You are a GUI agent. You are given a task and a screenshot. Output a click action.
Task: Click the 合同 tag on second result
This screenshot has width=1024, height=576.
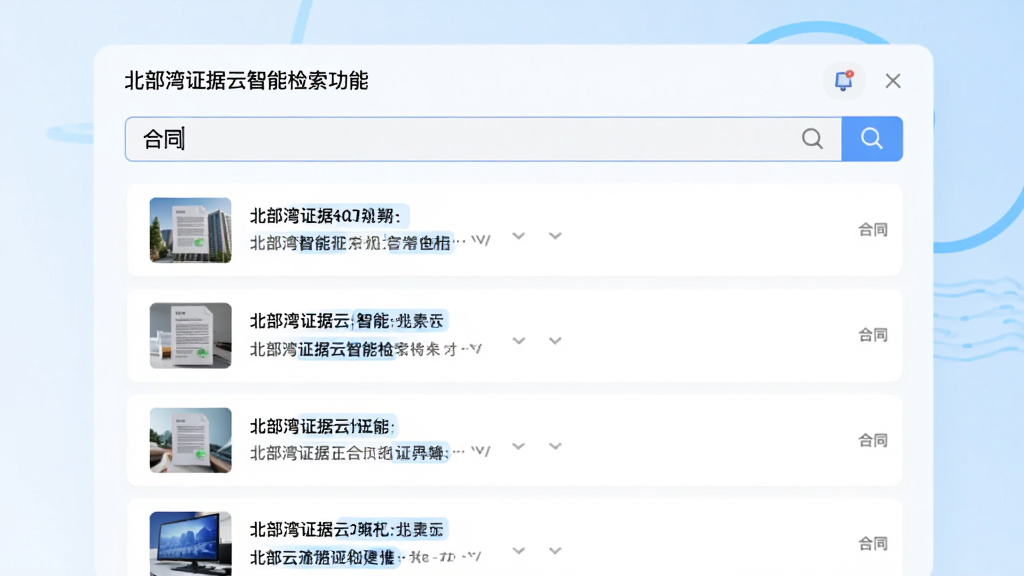pyautogui.click(x=872, y=335)
